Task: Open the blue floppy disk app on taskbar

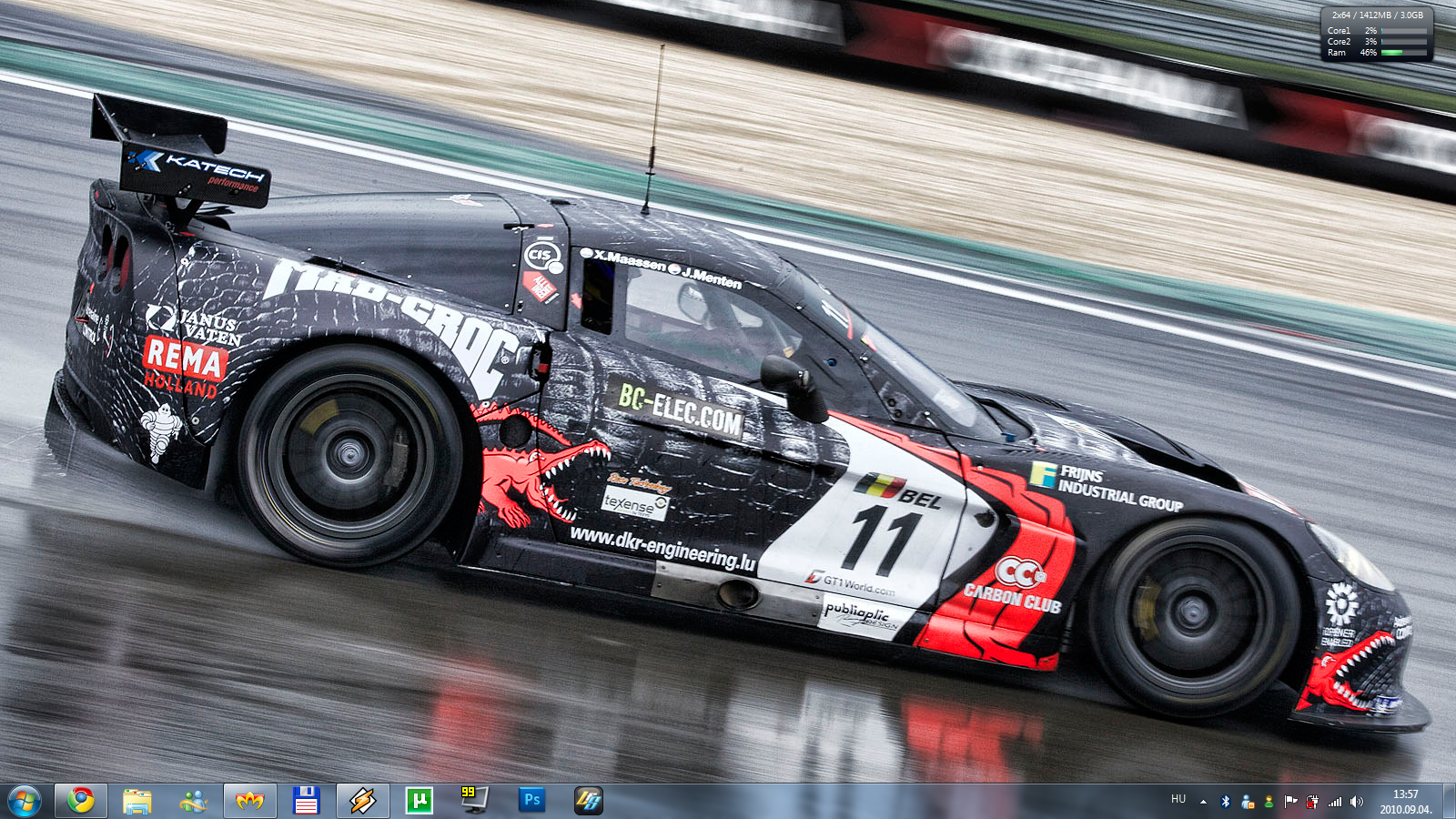Action: [306, 801]
